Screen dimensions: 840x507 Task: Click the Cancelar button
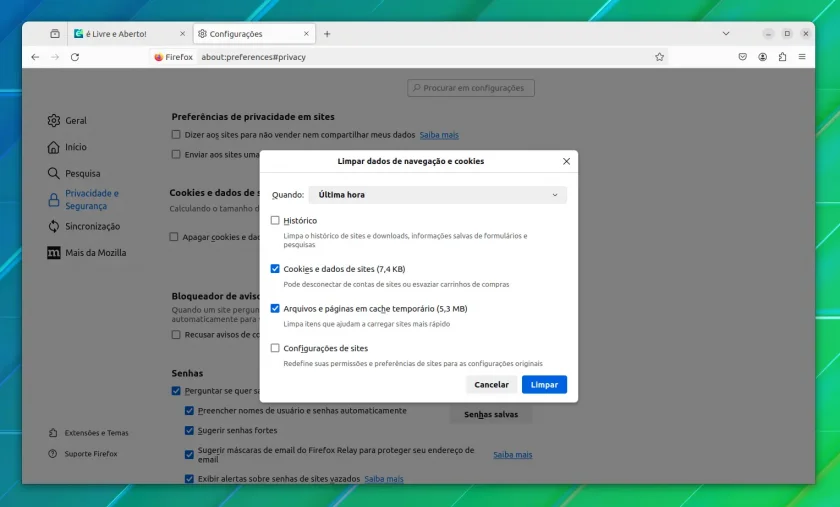(491, 384)
